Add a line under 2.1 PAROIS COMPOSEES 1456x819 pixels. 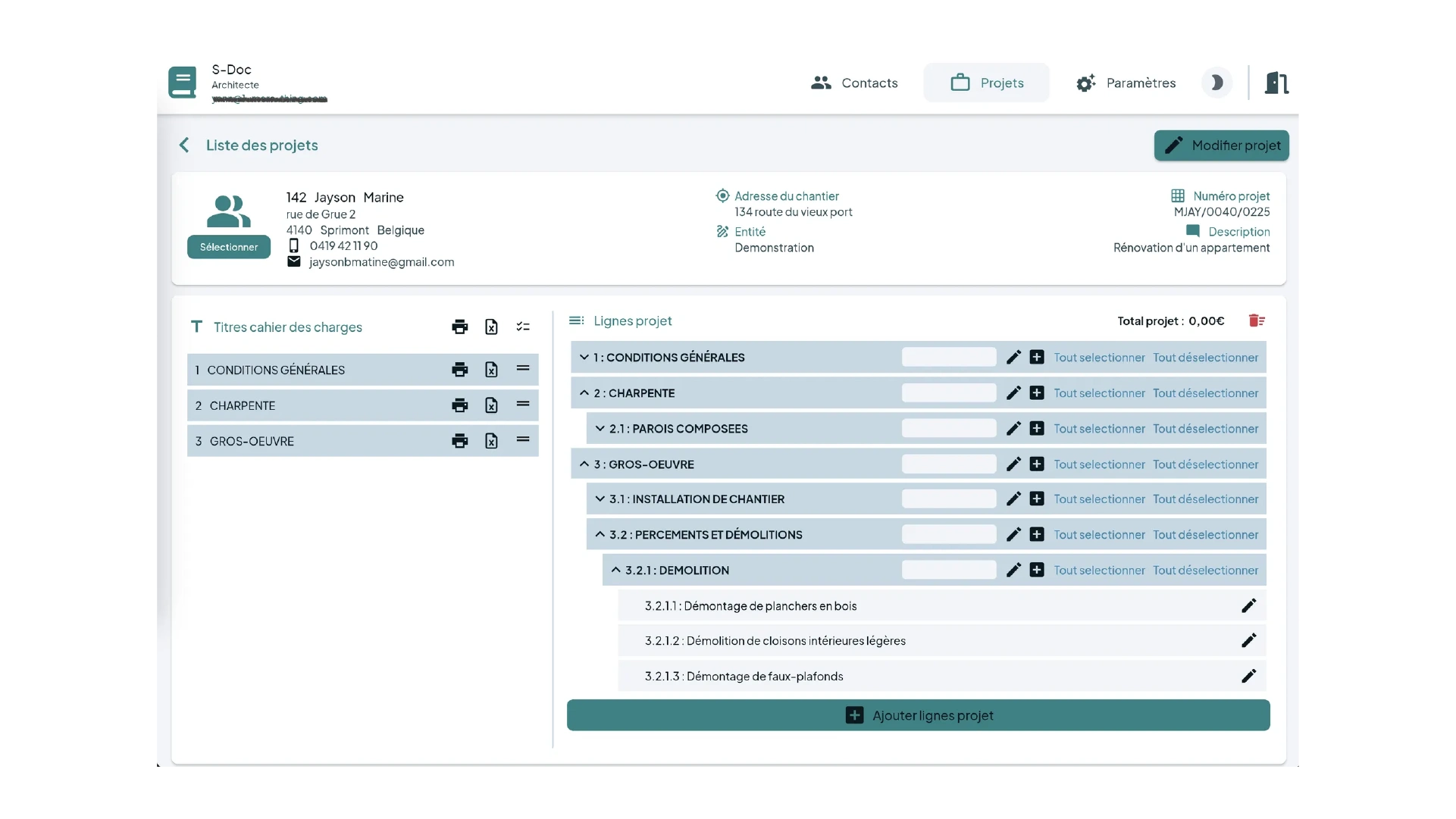click(x=1037, y=429)
